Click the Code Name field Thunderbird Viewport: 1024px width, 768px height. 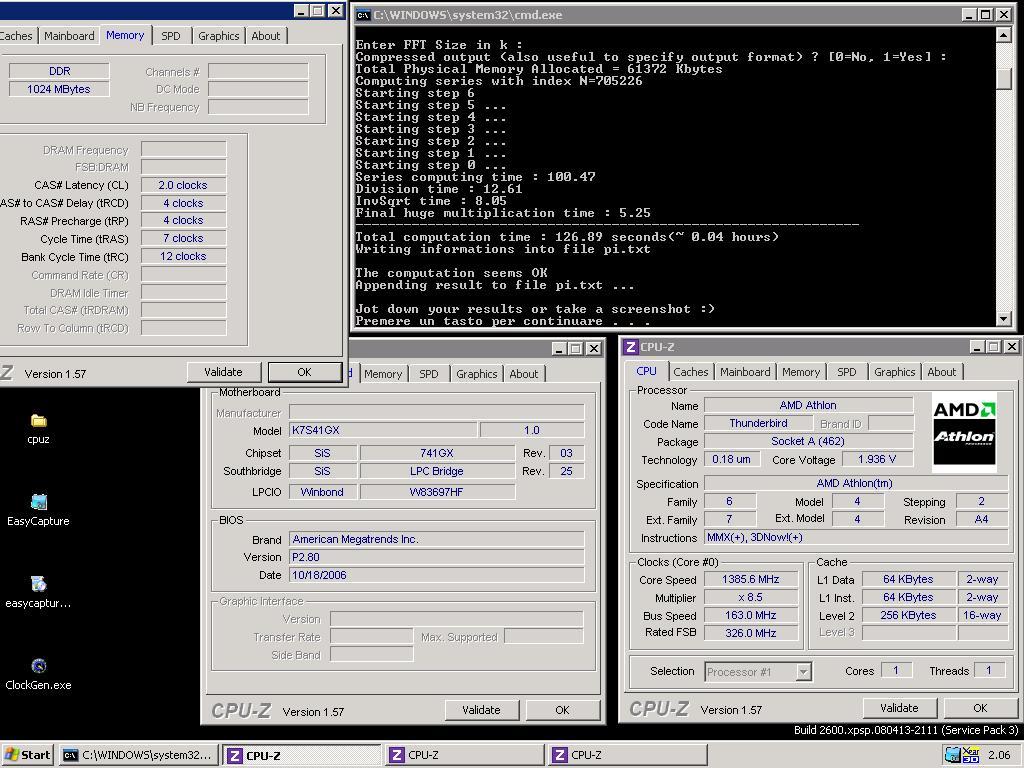(758, 423)
